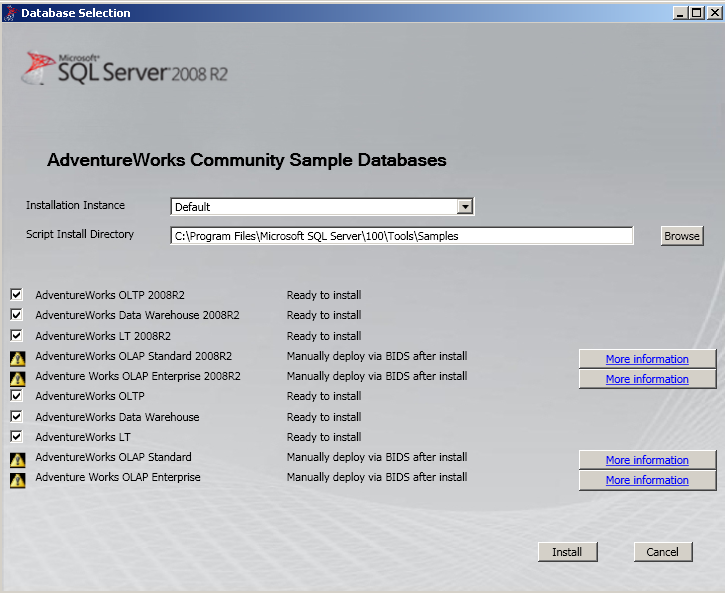This screenshot has width=725, height=593.
Task: Click the 'AdventureWorks OLAP Standard 2008R2' label
Action: (x=134, y=356)
